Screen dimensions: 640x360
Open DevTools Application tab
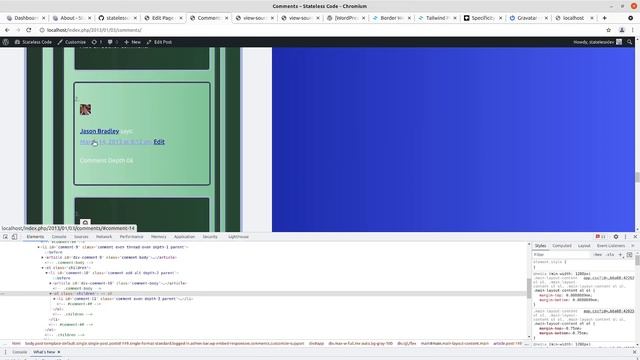tap(184, 237)
